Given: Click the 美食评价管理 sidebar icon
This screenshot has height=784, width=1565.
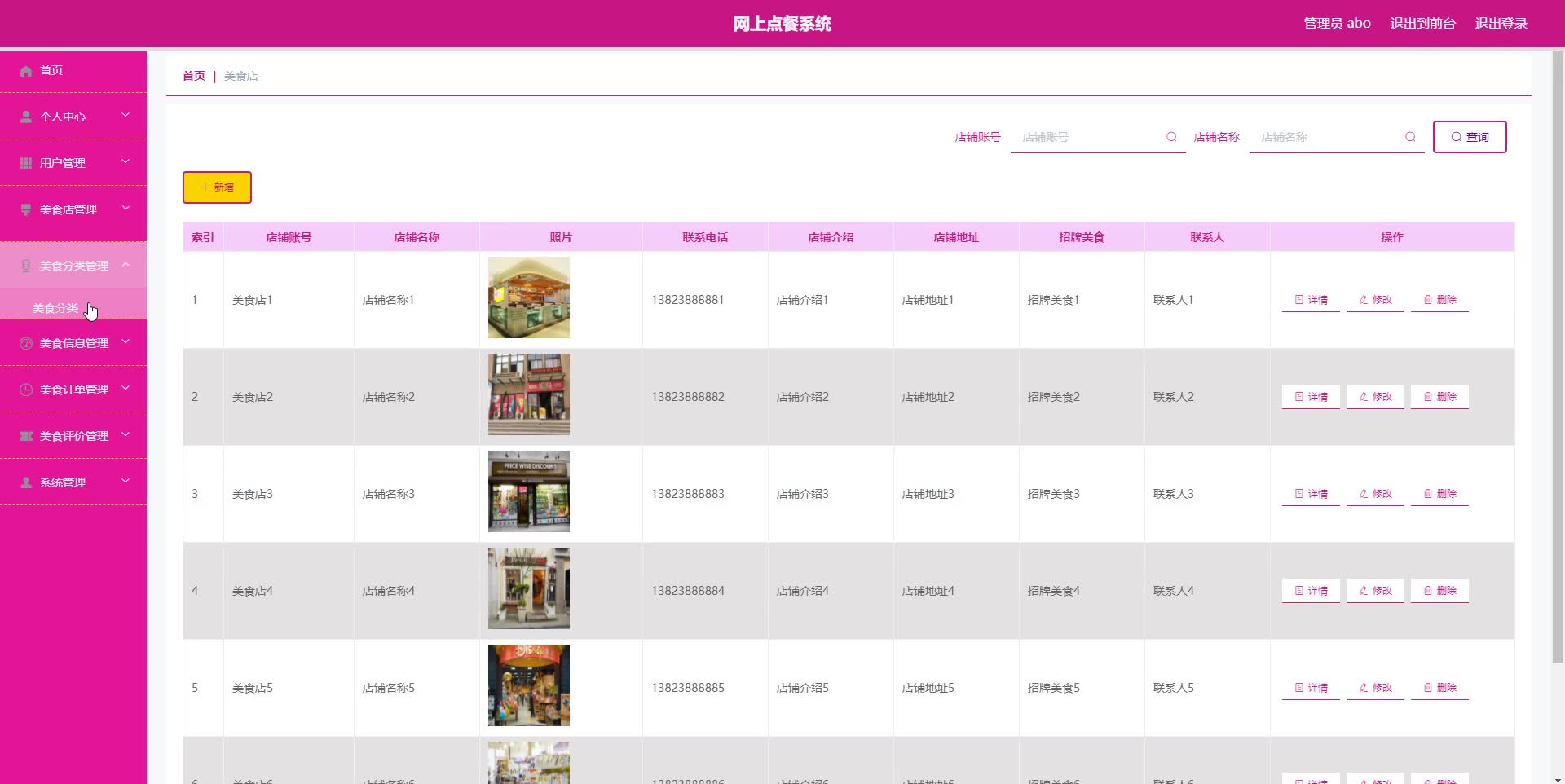Looking at the screenshot, I should coord(26,436).
